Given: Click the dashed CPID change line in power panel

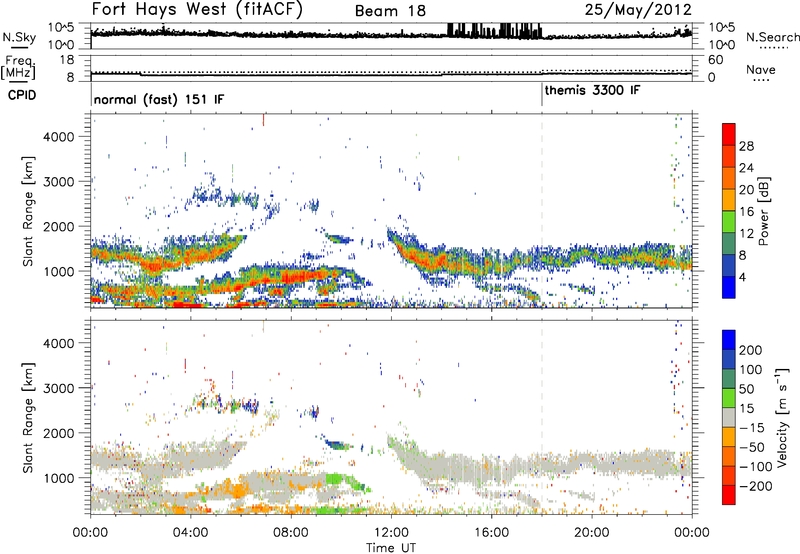Looking at the screenshot, I should [542, 211].
